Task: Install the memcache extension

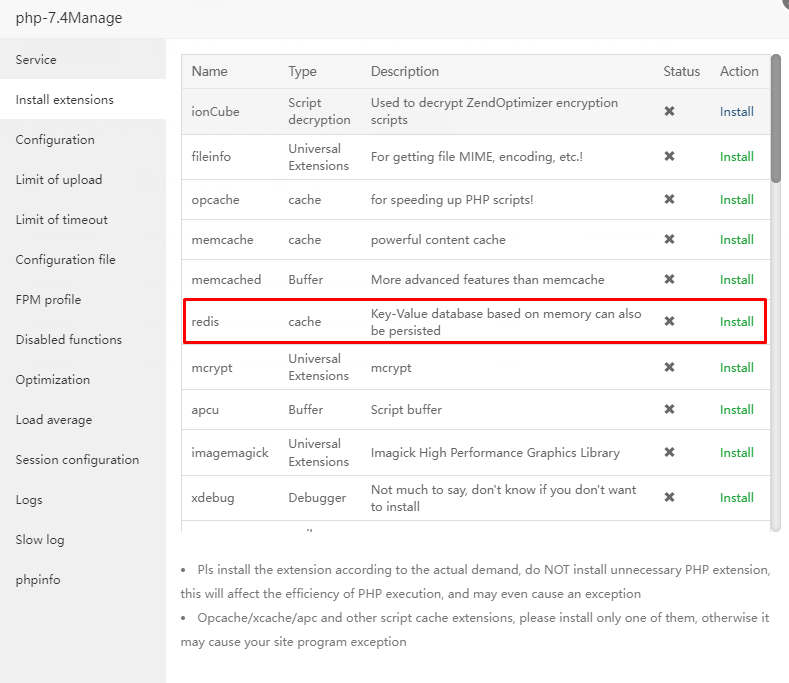Action: [737, 239]
